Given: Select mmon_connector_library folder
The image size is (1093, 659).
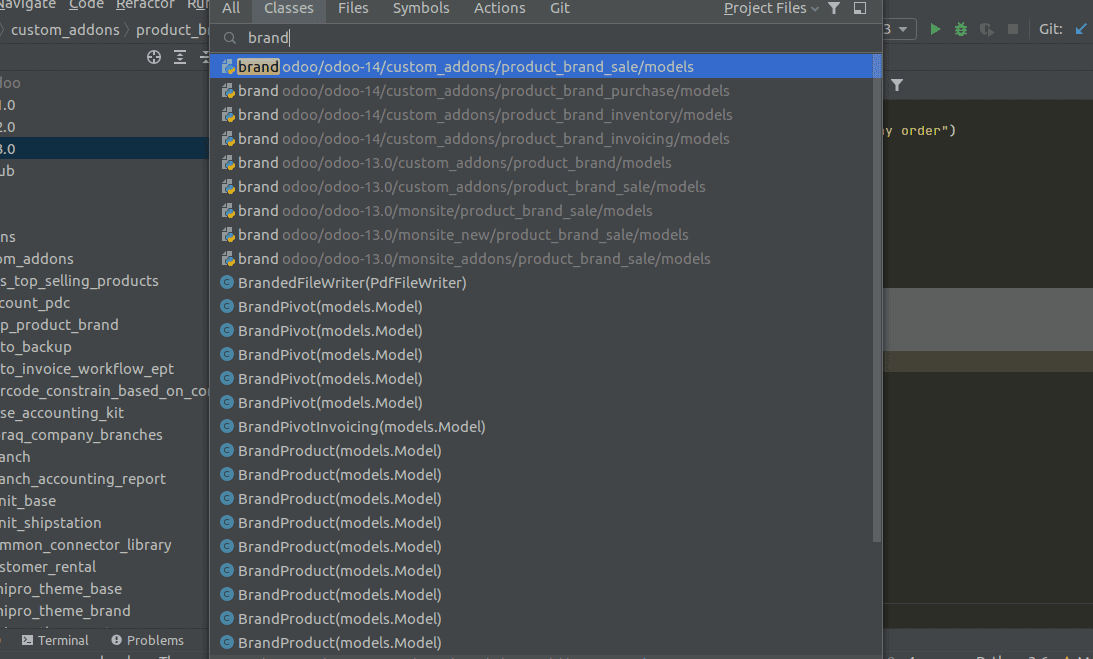Looking at the screenshot, I should coord(86,545).
